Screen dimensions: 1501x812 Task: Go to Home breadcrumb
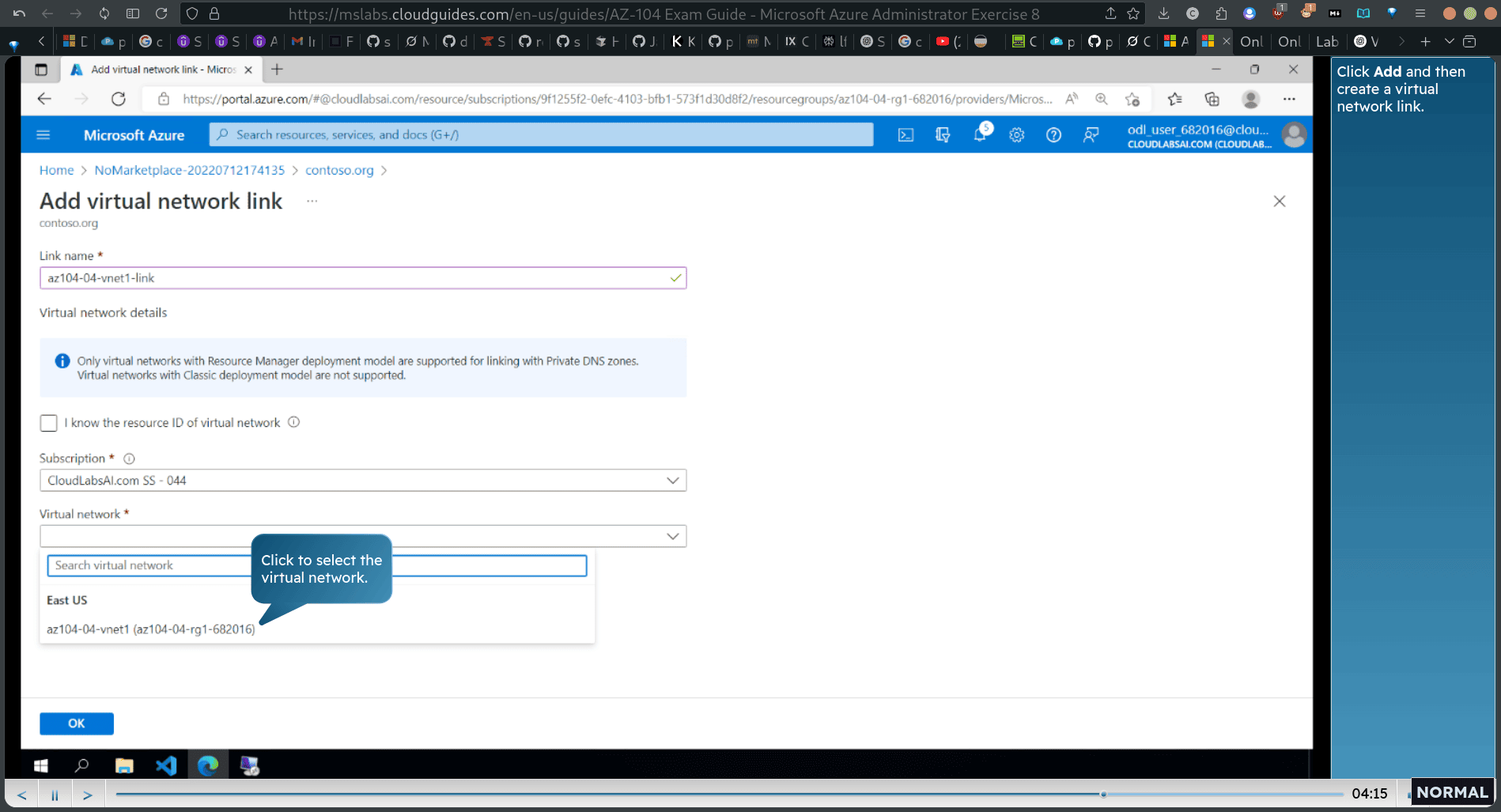(x=56, y=170)
